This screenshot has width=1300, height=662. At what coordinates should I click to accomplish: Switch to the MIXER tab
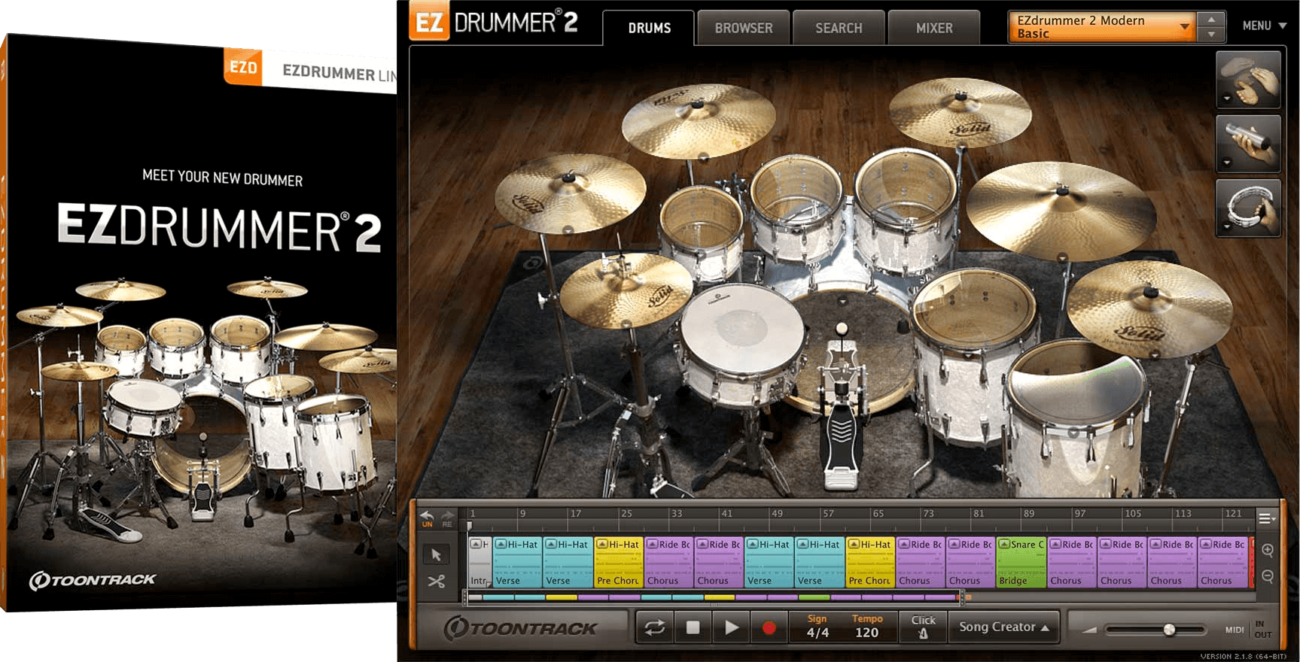[x=934, y=28]
